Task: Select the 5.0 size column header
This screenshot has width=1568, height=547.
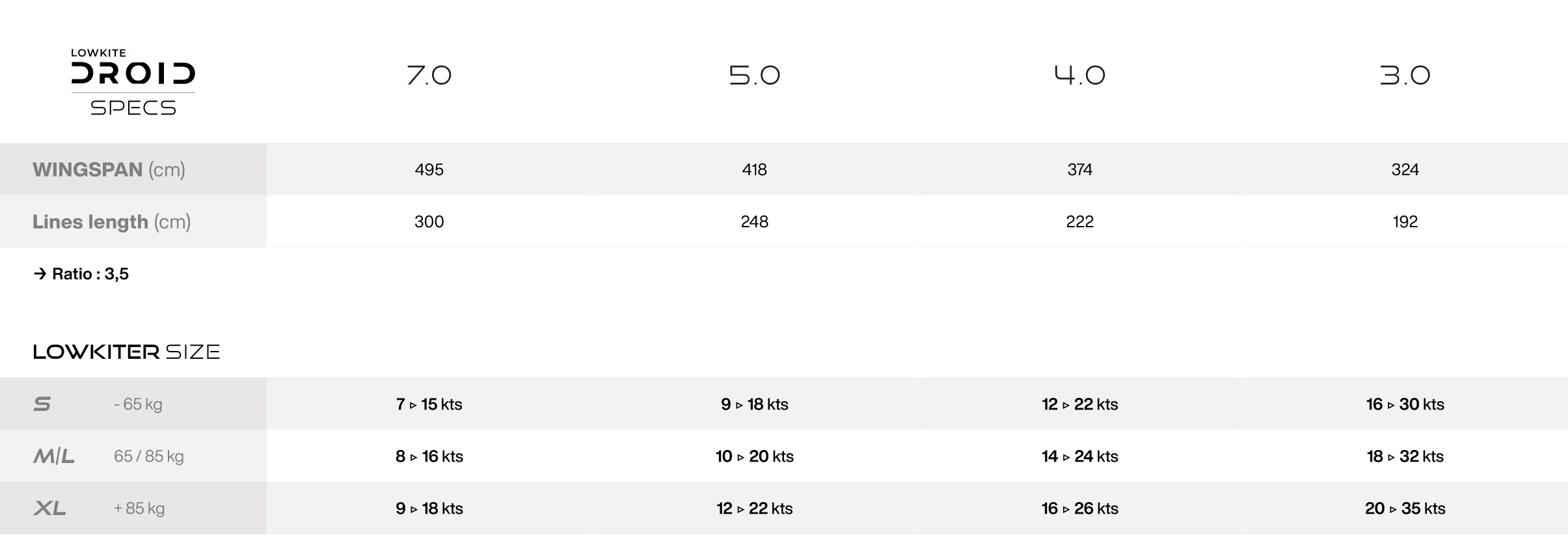Action: tap(754, 76)
